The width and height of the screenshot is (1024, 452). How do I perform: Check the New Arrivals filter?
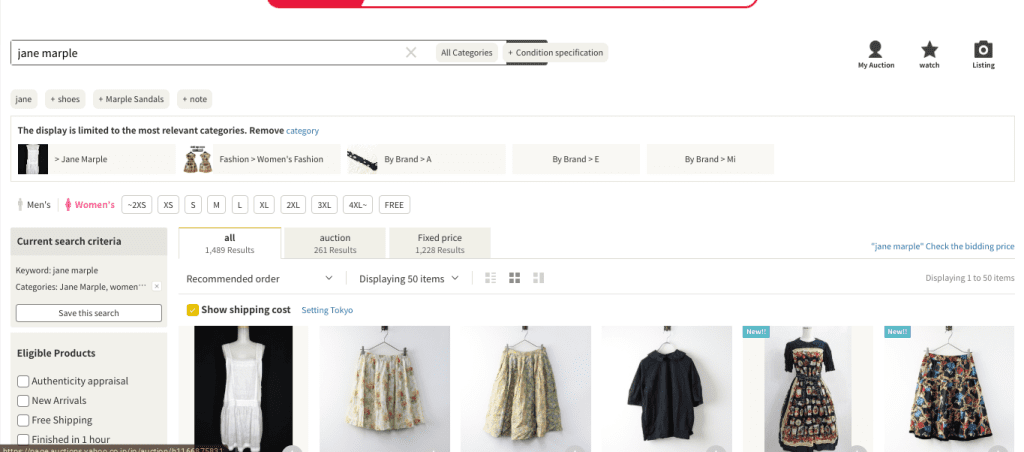point(23,401)
